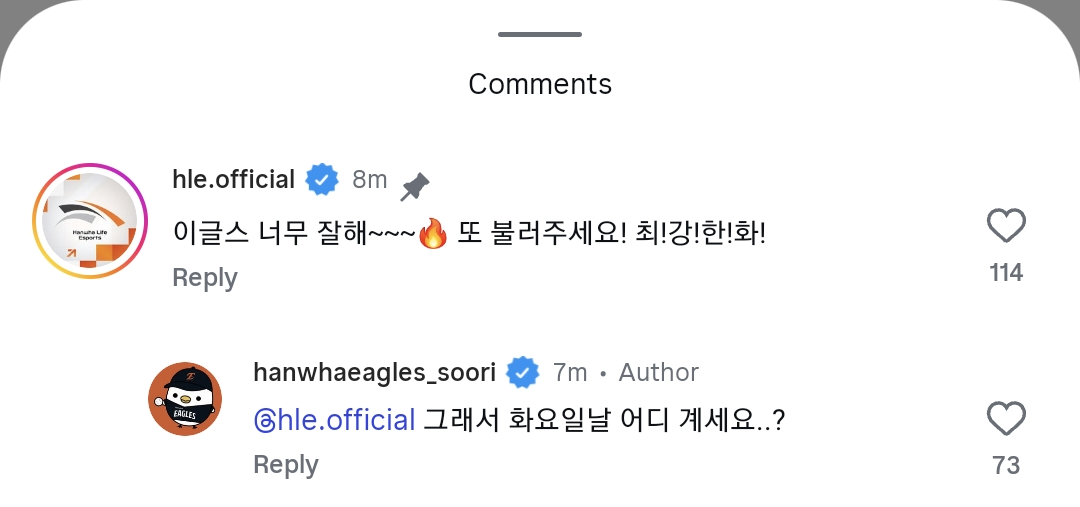The image size is (1080, 507).
Task: View the 73 likes count
Action: (x=1006, y=466)
